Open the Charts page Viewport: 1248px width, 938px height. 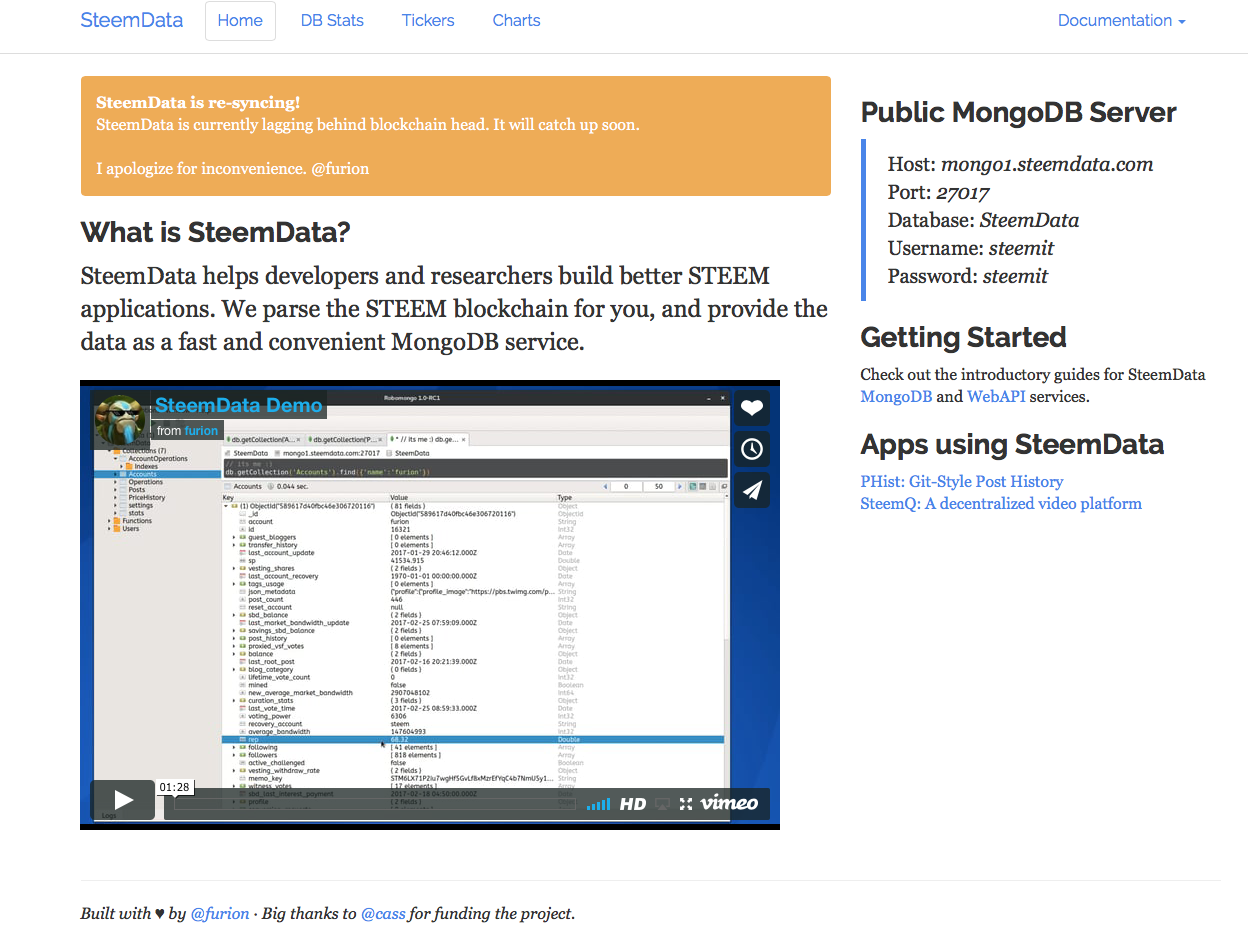[516, 20]
